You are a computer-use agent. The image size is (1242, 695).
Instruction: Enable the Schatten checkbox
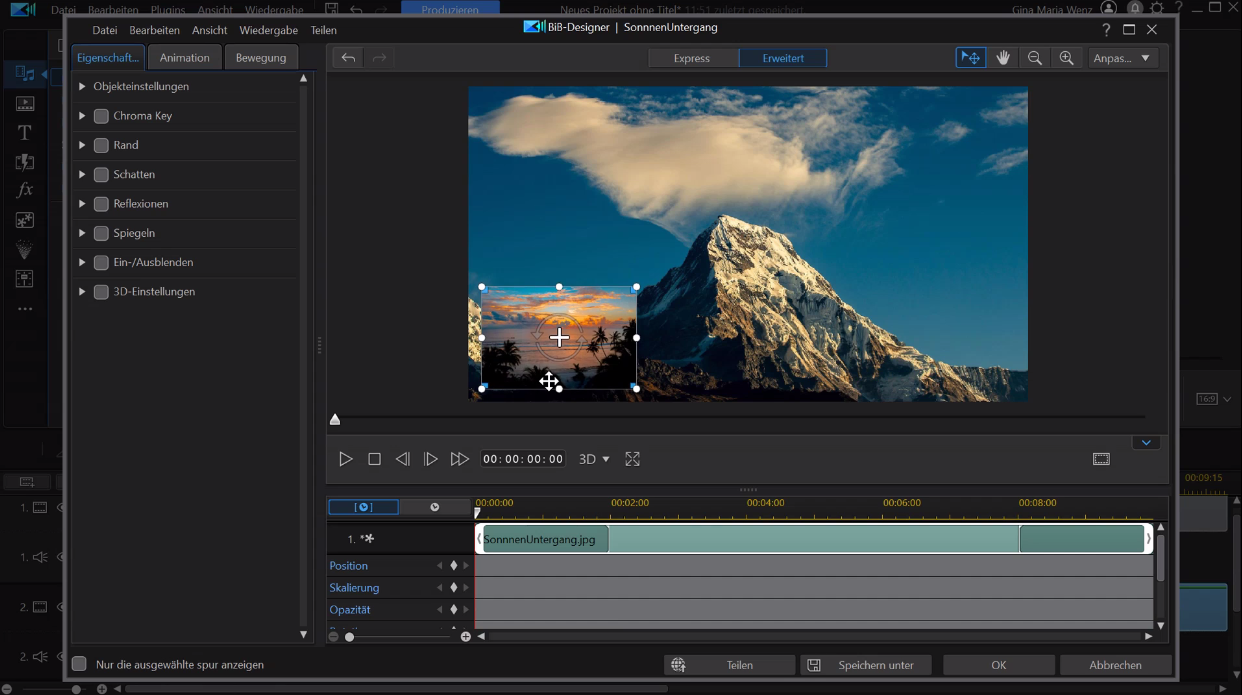point(101,174)
